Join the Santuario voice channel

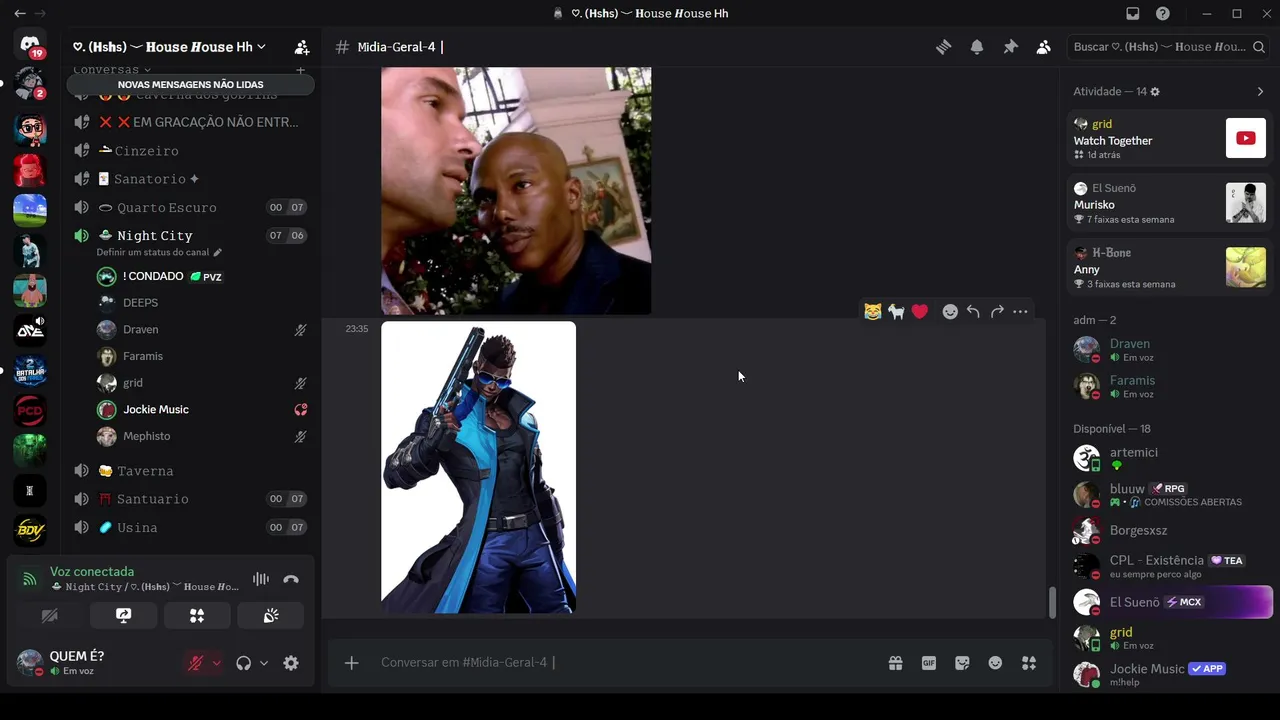pyautogui.click(x=190, y=499)
